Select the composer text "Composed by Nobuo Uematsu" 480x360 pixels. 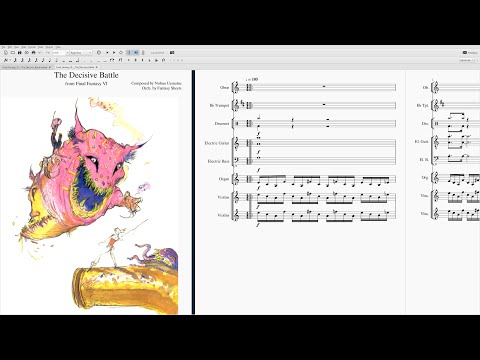(x=156, y=83)
